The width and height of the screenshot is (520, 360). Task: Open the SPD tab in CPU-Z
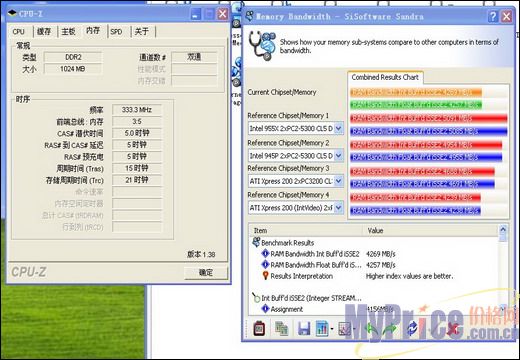coord(116,31)
